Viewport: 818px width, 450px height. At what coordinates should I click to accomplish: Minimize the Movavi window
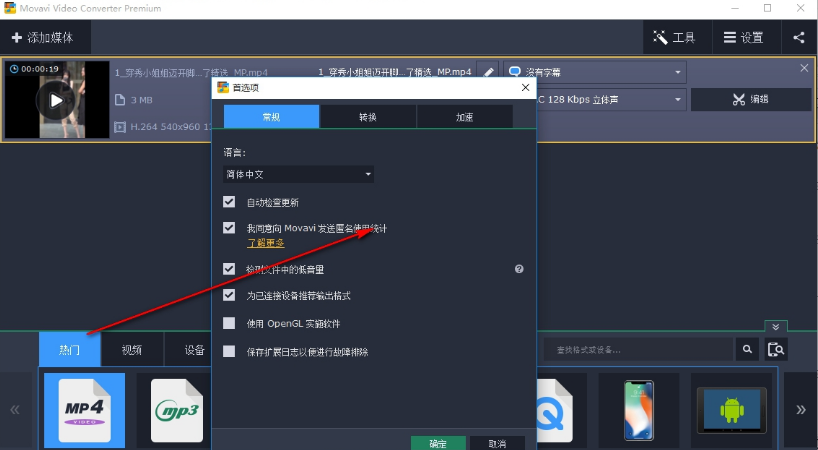tap(735, 8)
